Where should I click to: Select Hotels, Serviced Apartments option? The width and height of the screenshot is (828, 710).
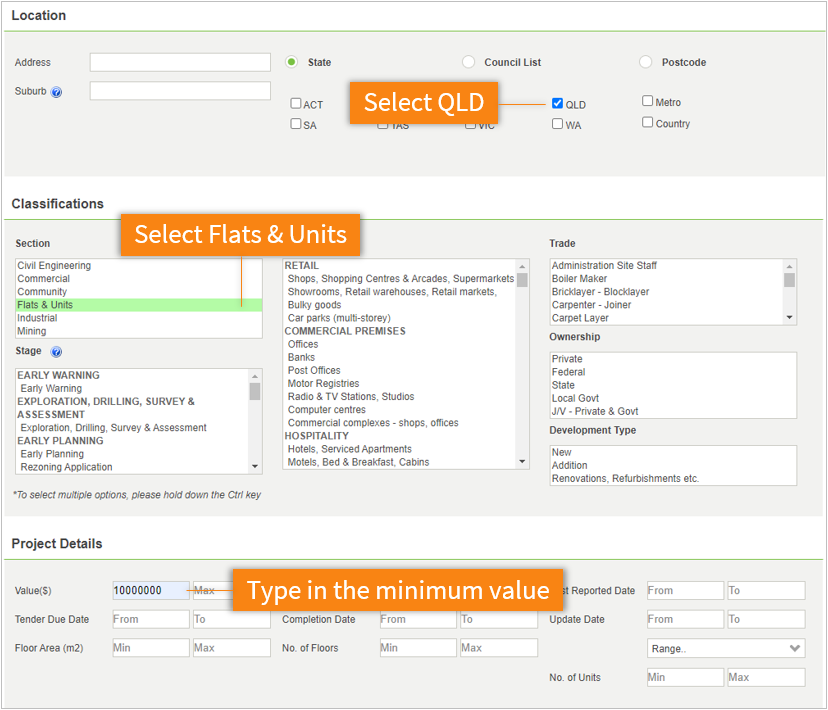tap(400, 449)
